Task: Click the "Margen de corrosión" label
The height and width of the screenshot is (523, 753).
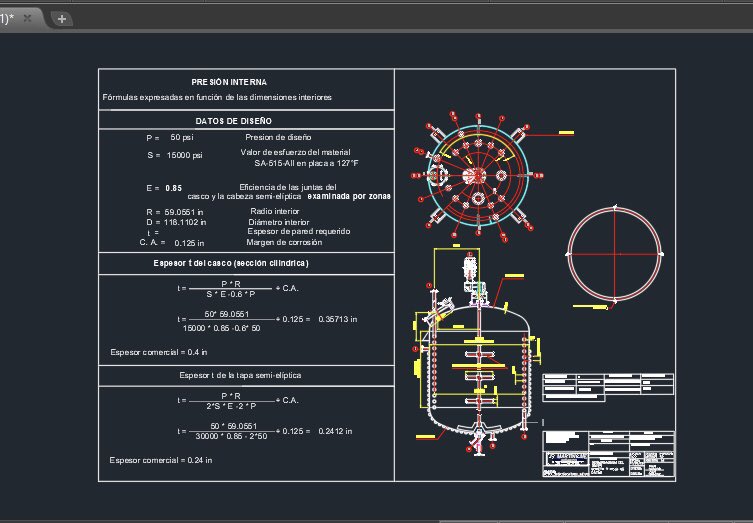Action: click(x=284, y=243)
